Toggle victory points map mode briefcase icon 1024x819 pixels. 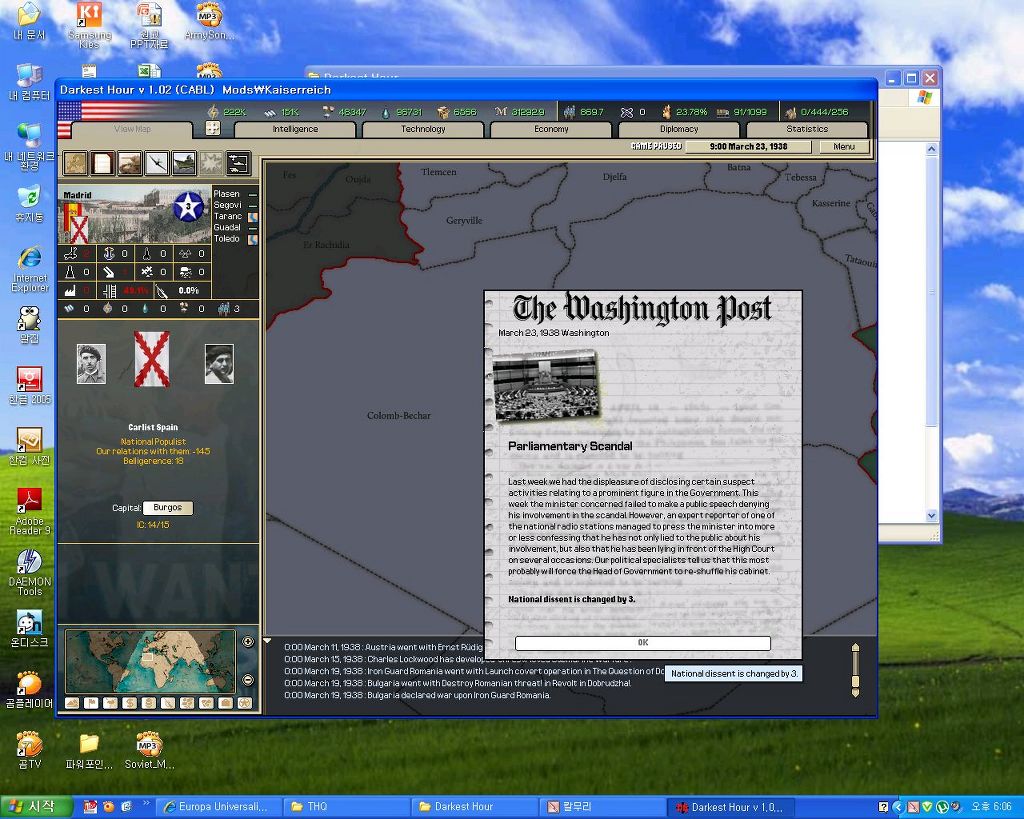click(225, 703)
